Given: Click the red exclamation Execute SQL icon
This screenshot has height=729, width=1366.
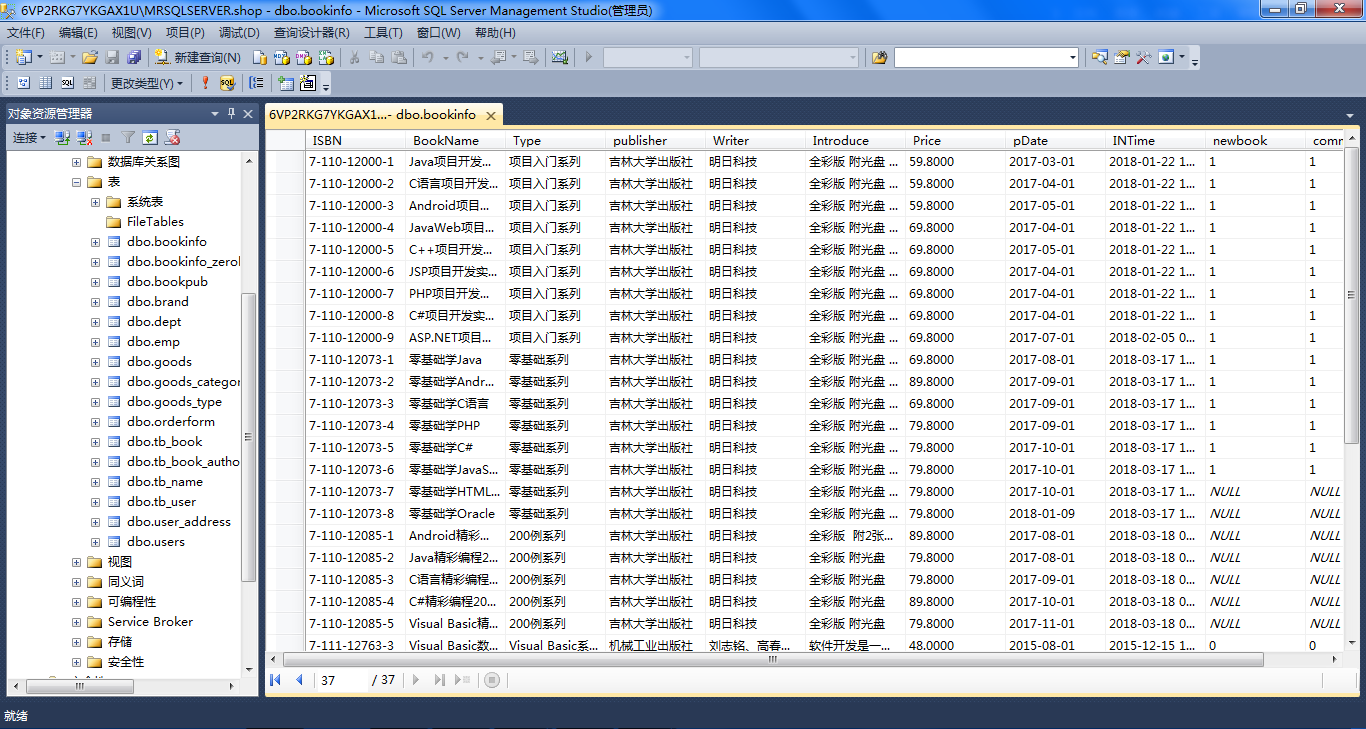Looking at the screenshot, I should click(206, 83).
